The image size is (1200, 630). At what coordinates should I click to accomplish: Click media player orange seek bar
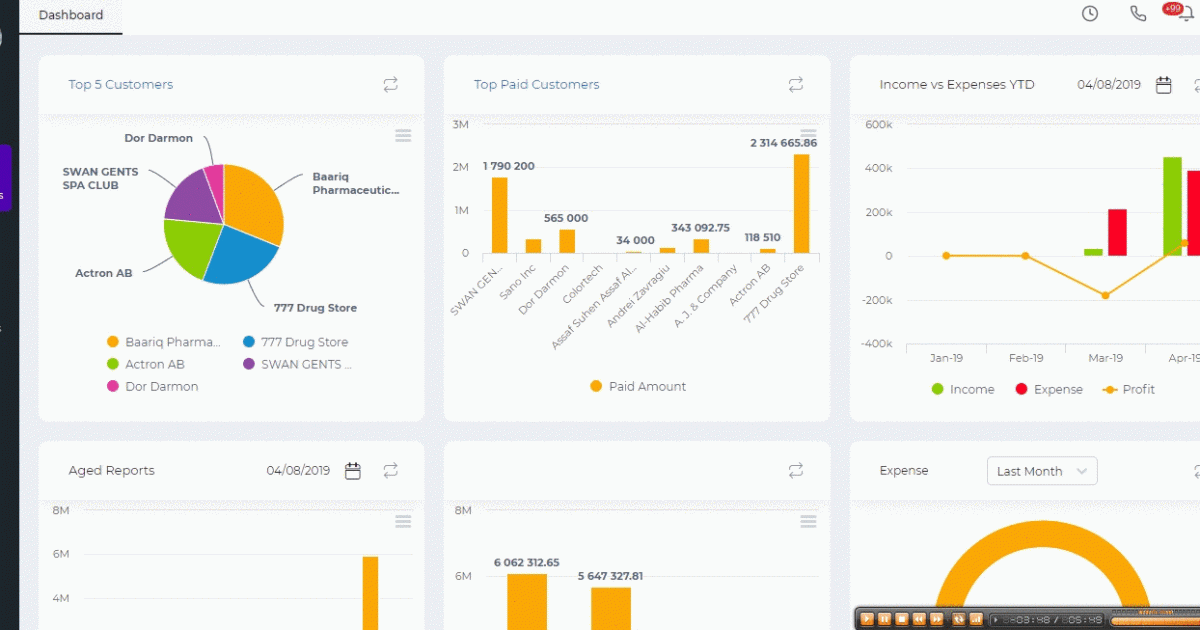click(1155, 621)
